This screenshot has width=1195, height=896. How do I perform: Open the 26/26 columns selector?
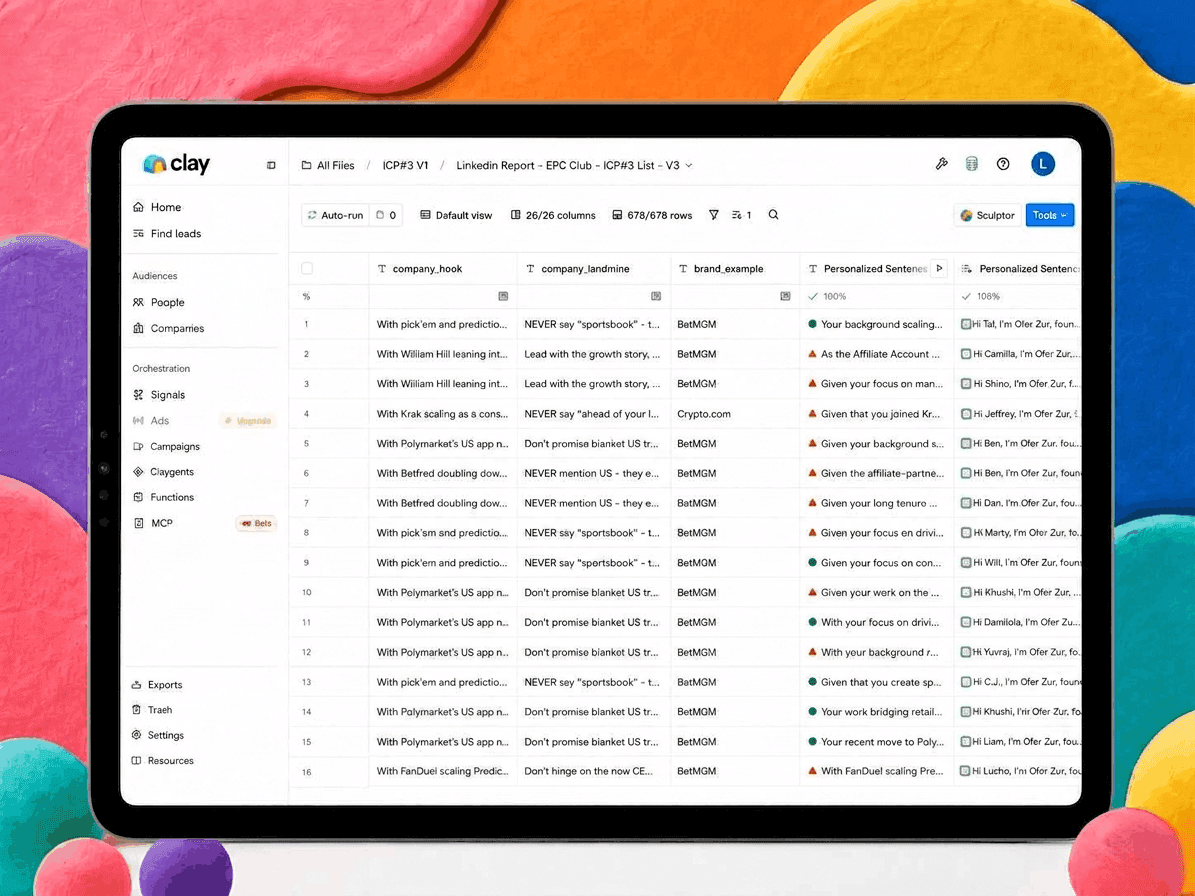click(x=553, y=215)
